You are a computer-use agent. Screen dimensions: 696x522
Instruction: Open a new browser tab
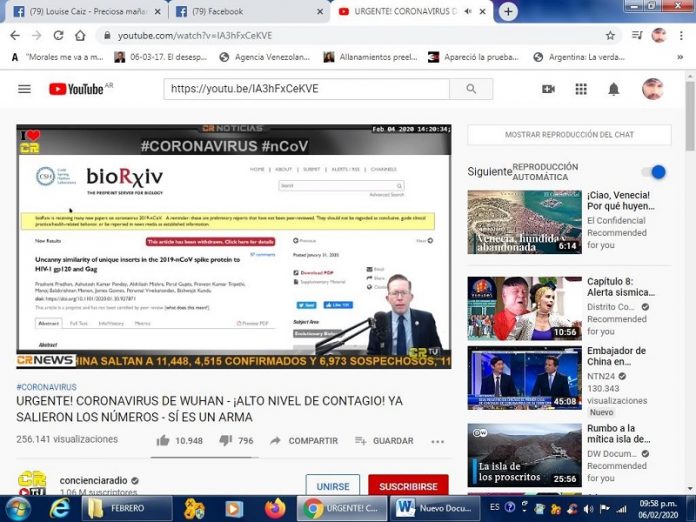(508, 12)
